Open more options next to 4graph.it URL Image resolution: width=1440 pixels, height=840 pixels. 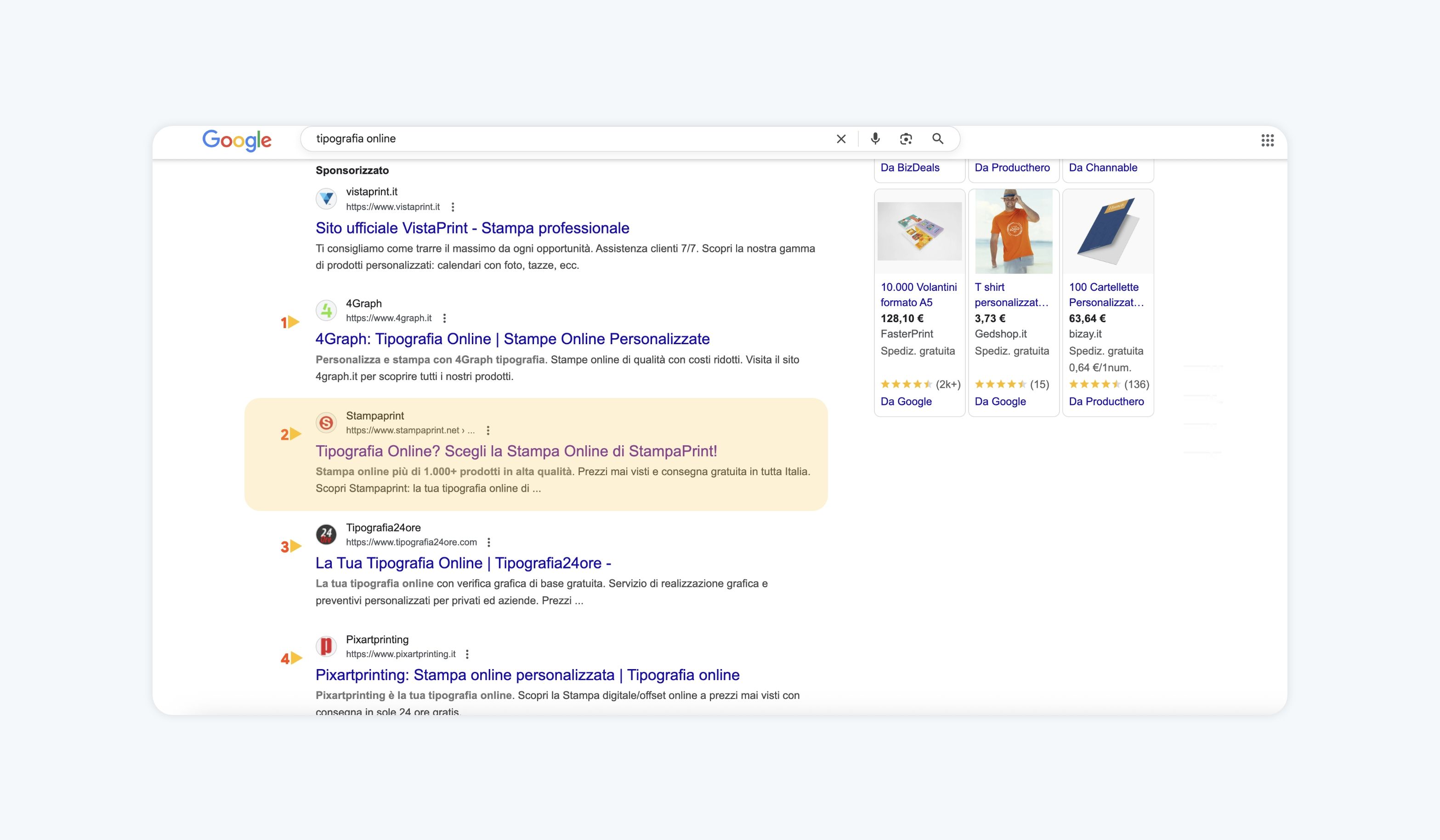coord(445,318)
